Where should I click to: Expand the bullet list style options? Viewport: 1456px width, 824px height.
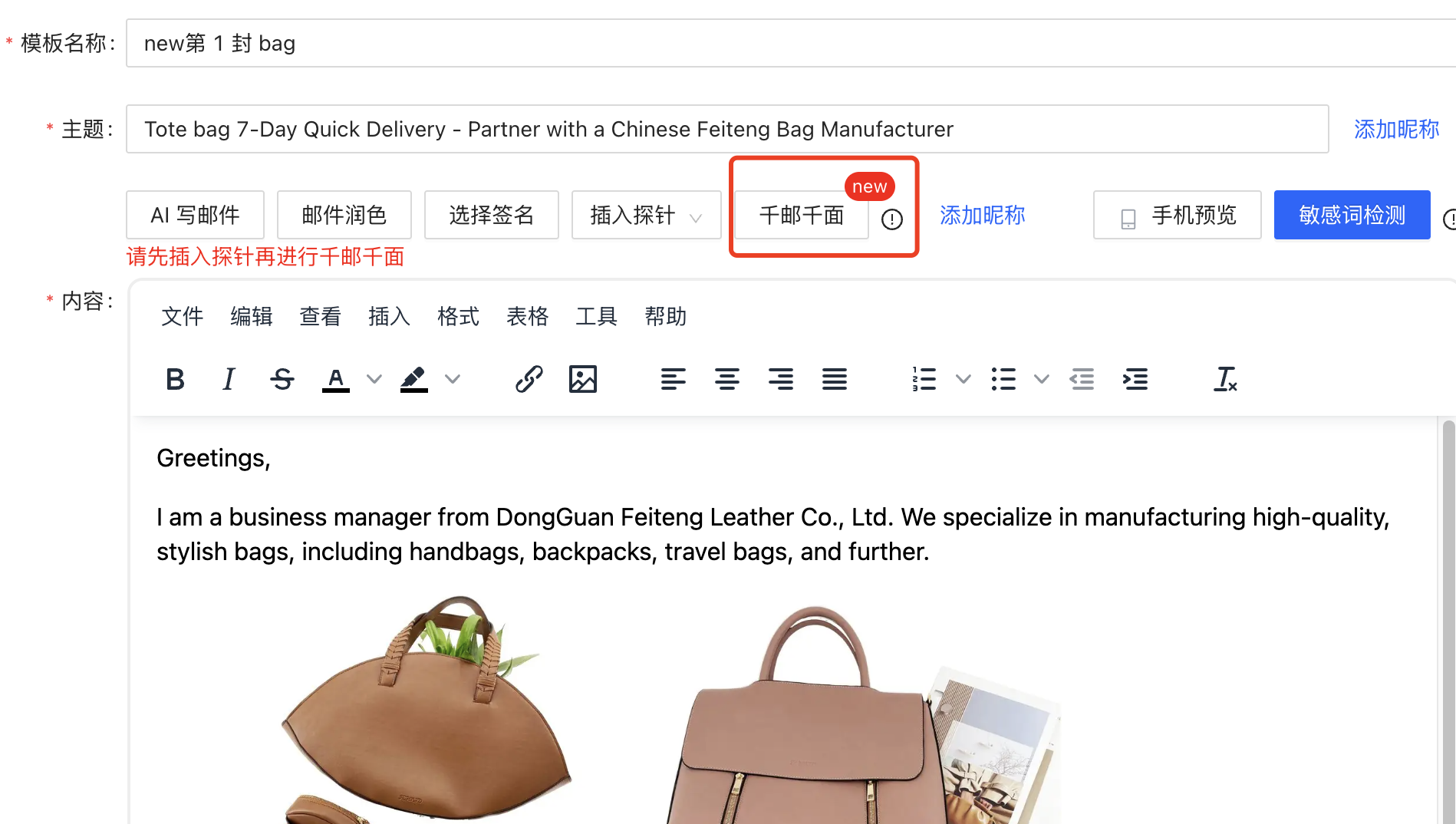pos(1041,378)
